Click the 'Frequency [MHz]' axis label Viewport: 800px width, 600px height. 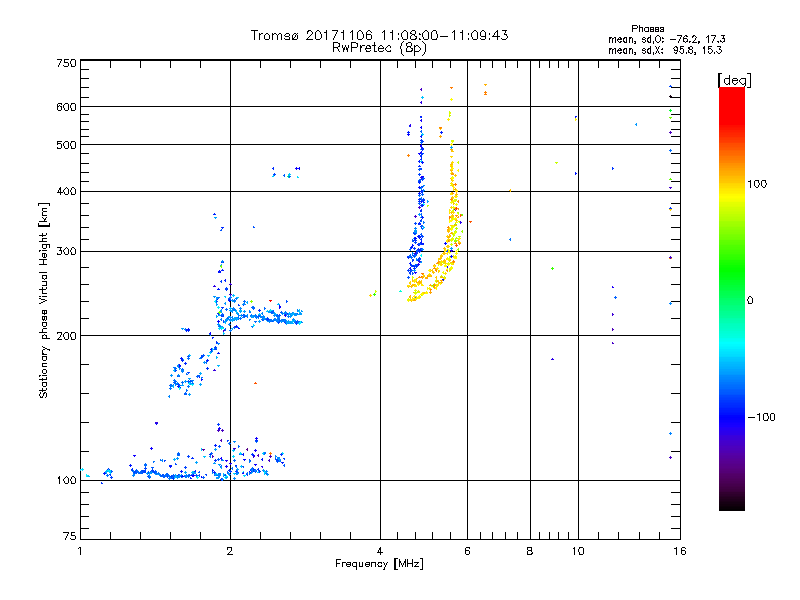(379, 564)
